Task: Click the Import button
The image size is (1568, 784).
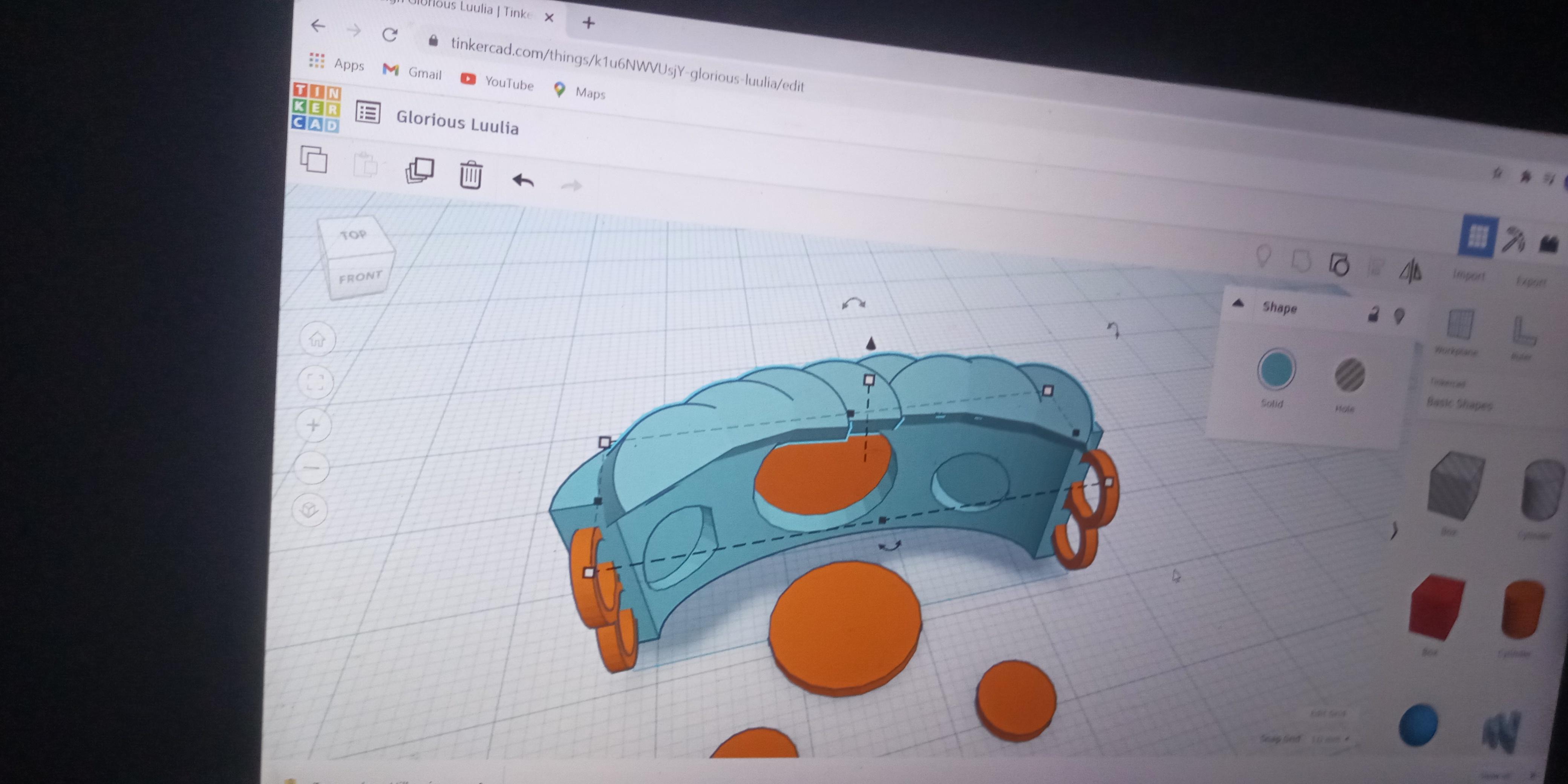Action: pyautogui.click(x=1469, y=275)
